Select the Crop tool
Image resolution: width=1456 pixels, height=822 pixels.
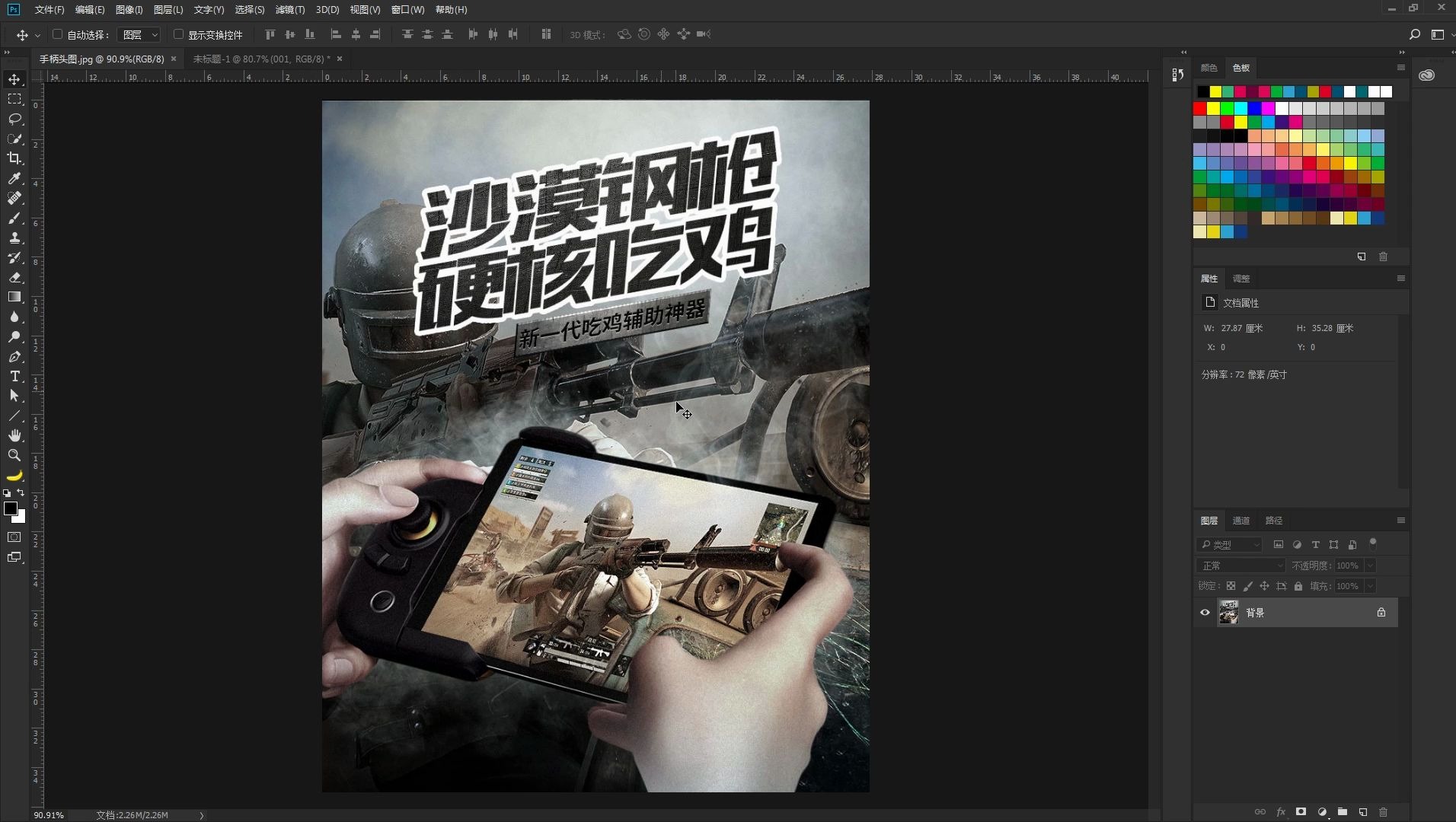(x=14, y=158)
